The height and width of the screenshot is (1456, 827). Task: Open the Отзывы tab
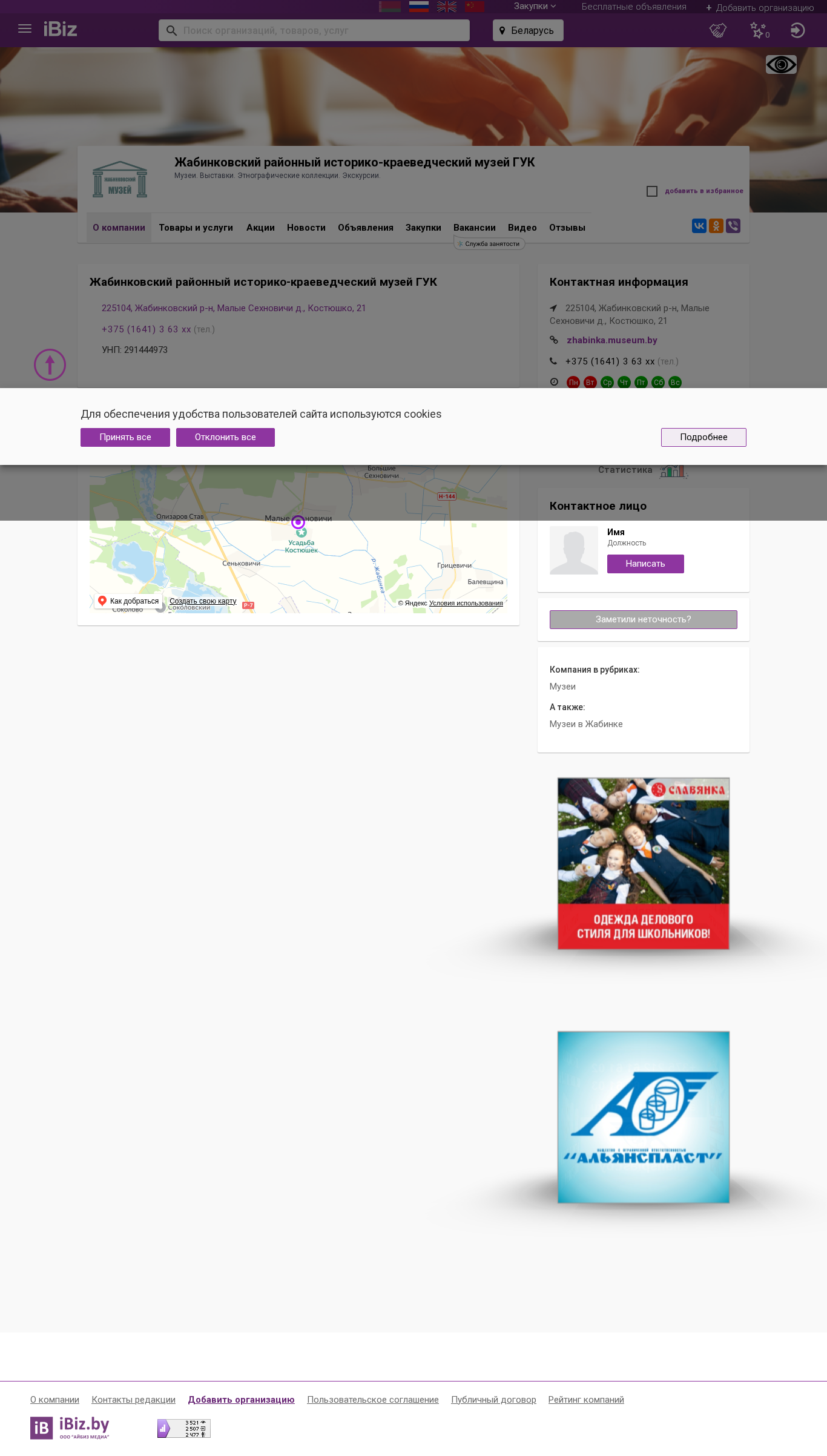pos(567,228)
